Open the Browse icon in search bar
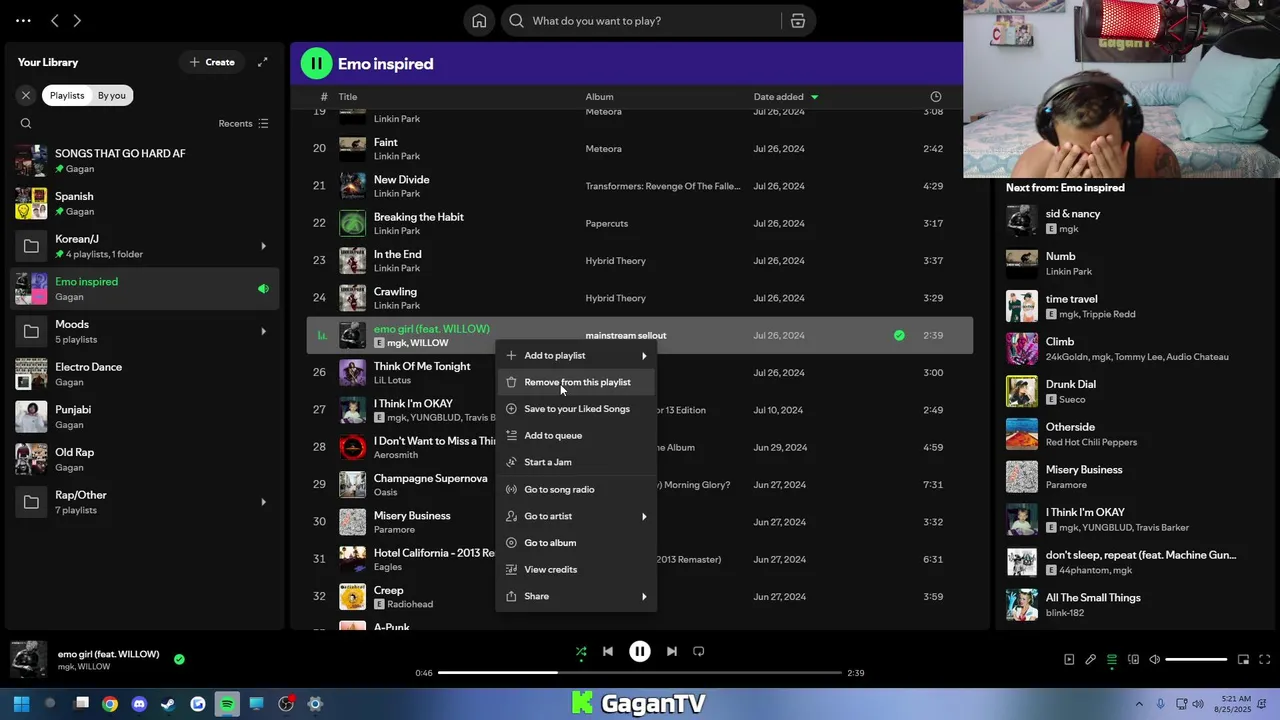The height and width of the screenshot is (720, 1280). pyautogui.click(x=798, y=21)
